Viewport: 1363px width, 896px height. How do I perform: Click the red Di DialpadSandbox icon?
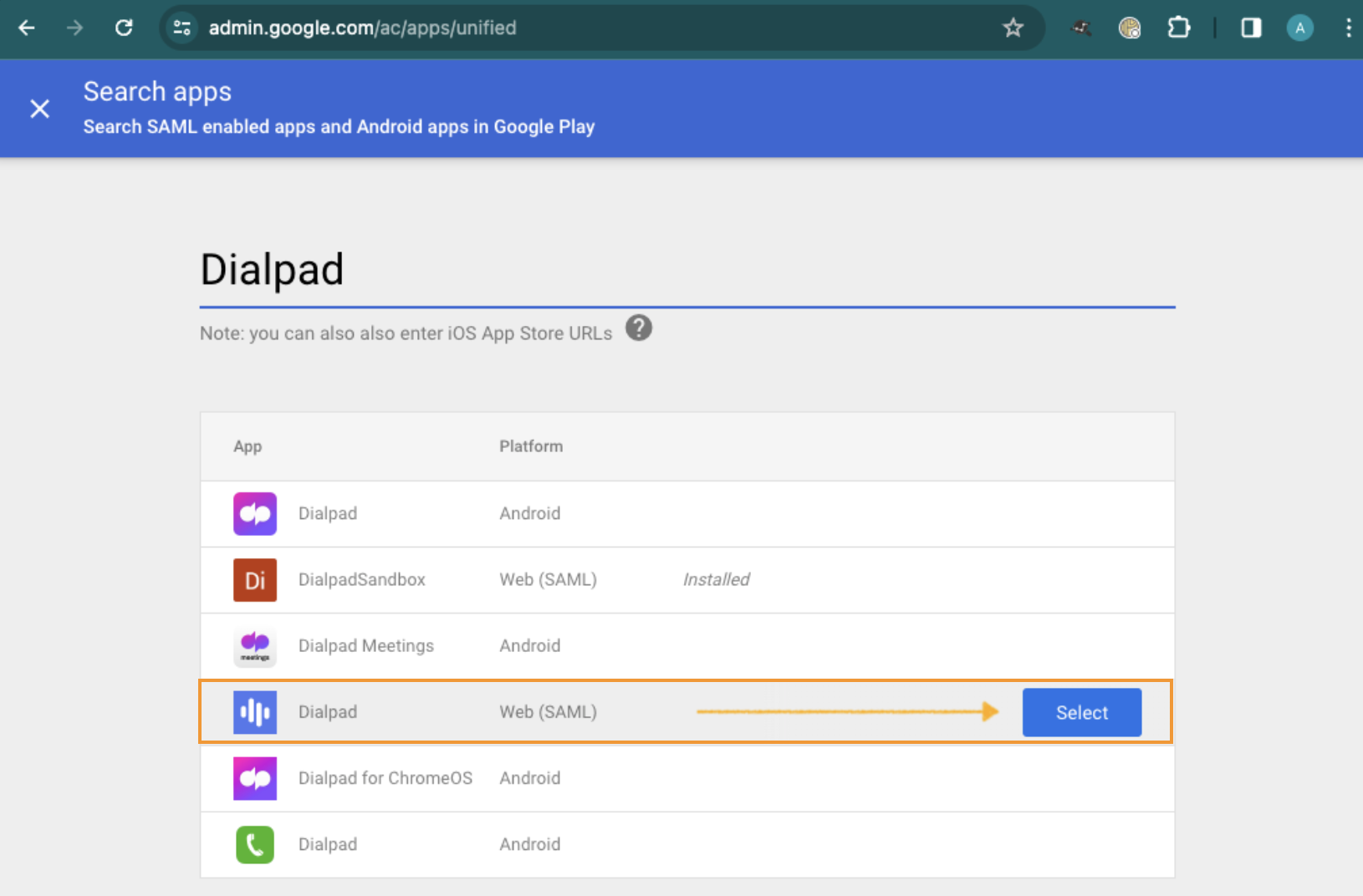[255, 580]
